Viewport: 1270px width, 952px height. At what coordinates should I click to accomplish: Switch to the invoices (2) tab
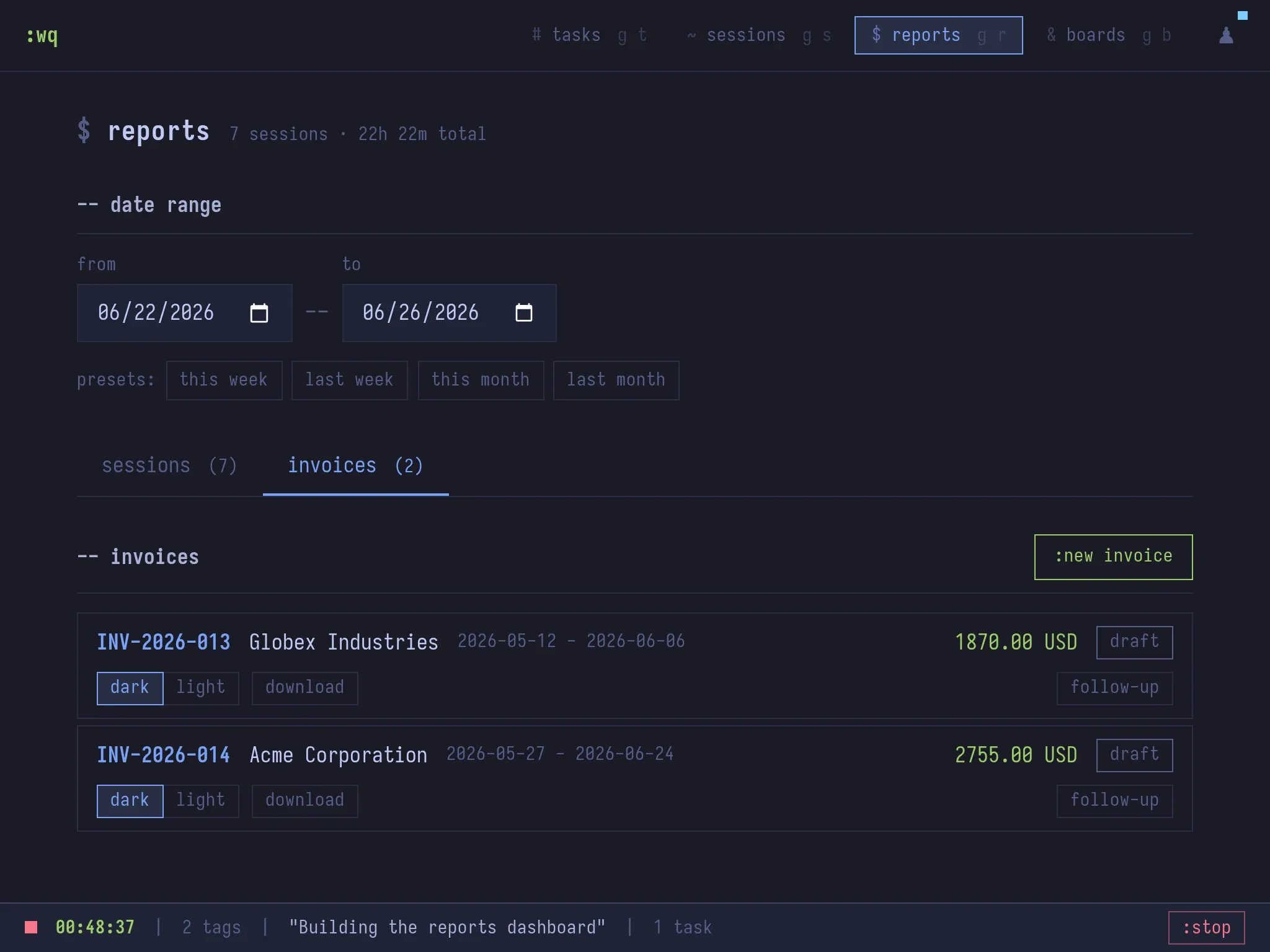pos(356,466)
